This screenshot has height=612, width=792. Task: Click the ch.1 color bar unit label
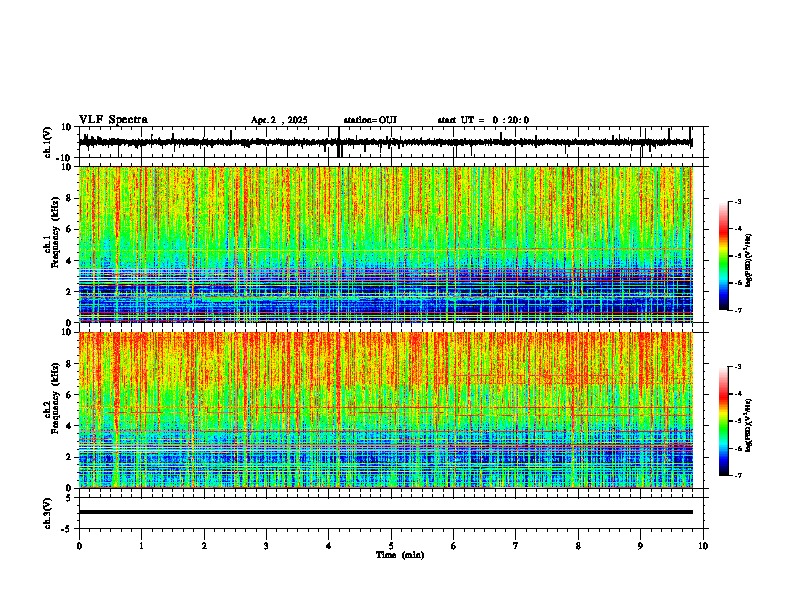[749, 260]
